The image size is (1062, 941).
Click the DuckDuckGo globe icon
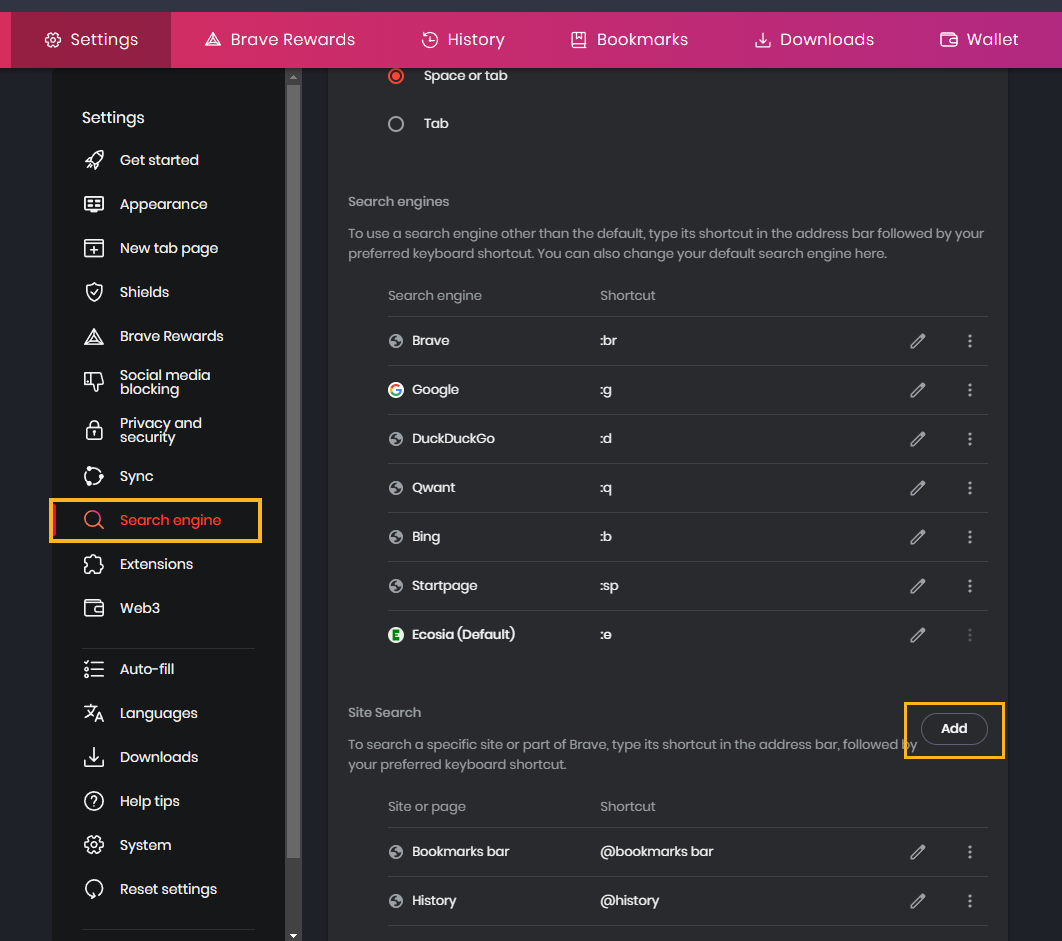point(396,439)
